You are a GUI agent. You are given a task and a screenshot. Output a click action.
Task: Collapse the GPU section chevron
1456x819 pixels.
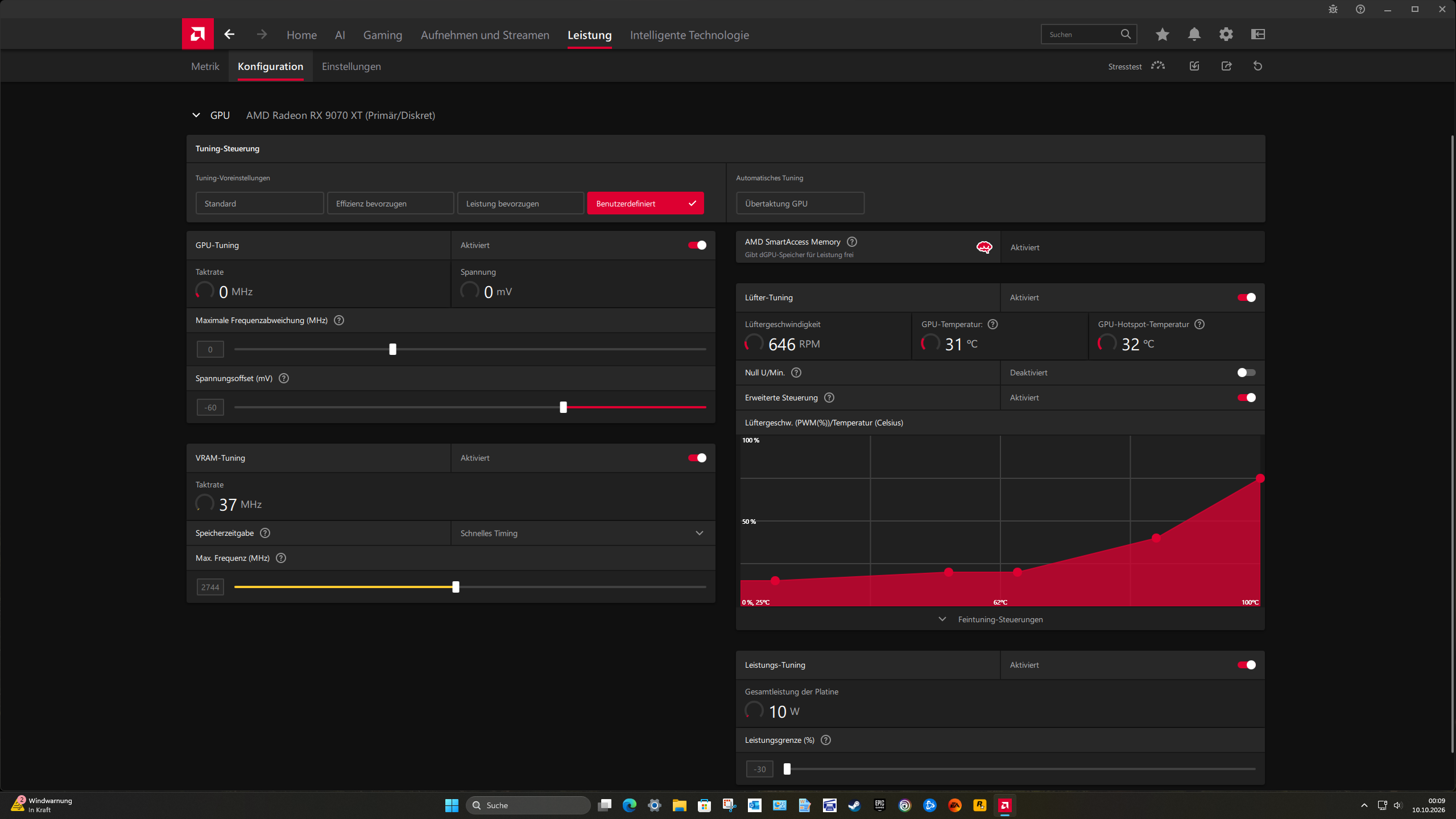(196, 115)
